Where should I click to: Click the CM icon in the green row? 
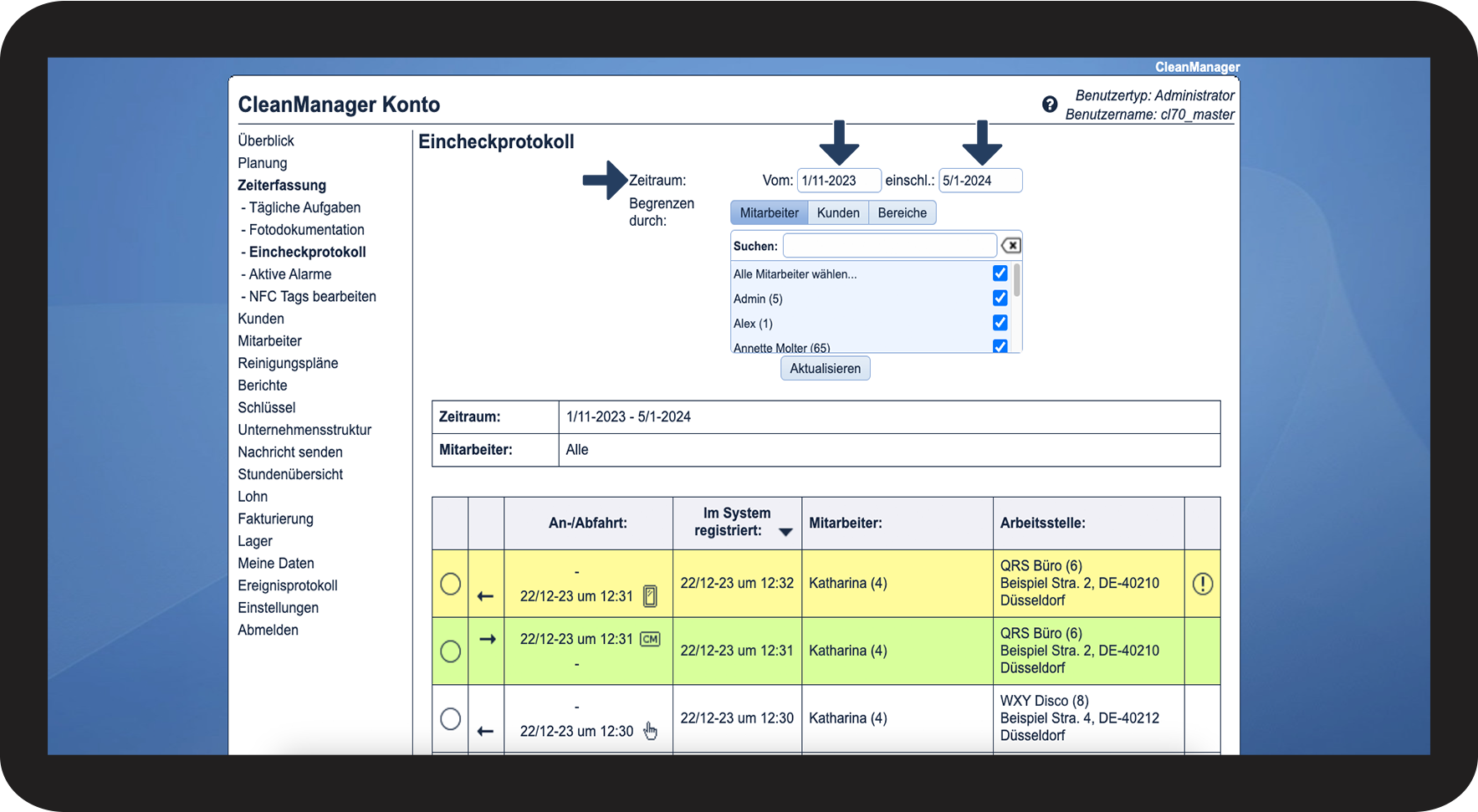click(650, 639)
